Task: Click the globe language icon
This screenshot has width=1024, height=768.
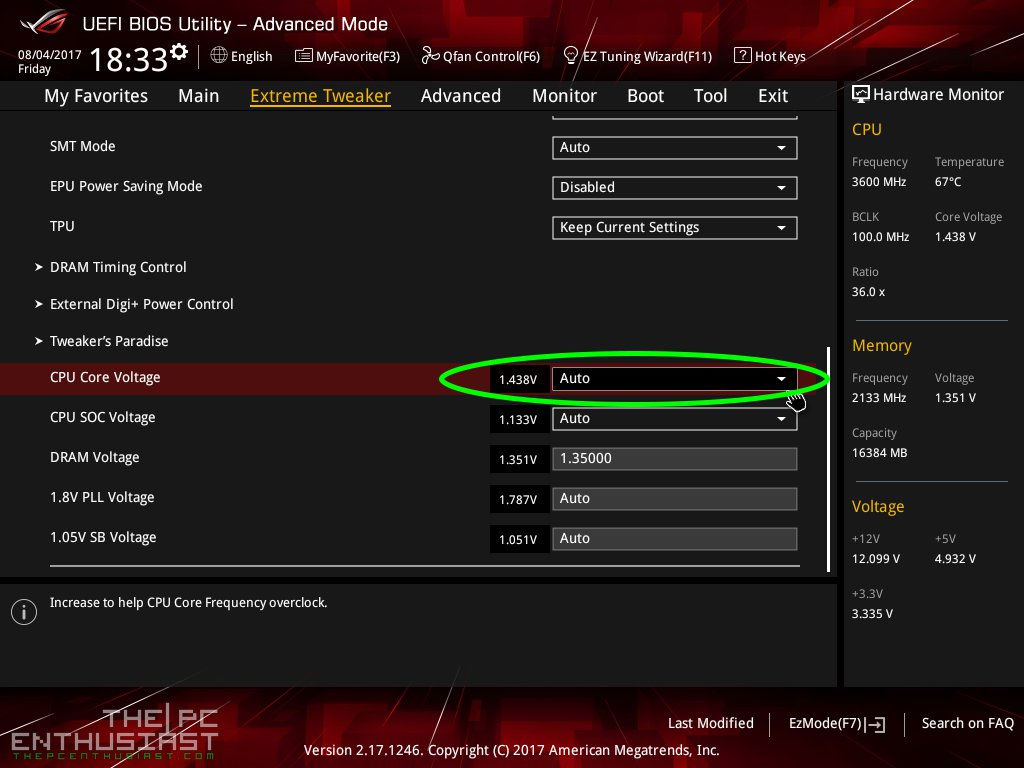Action: [x=219, y=56]
